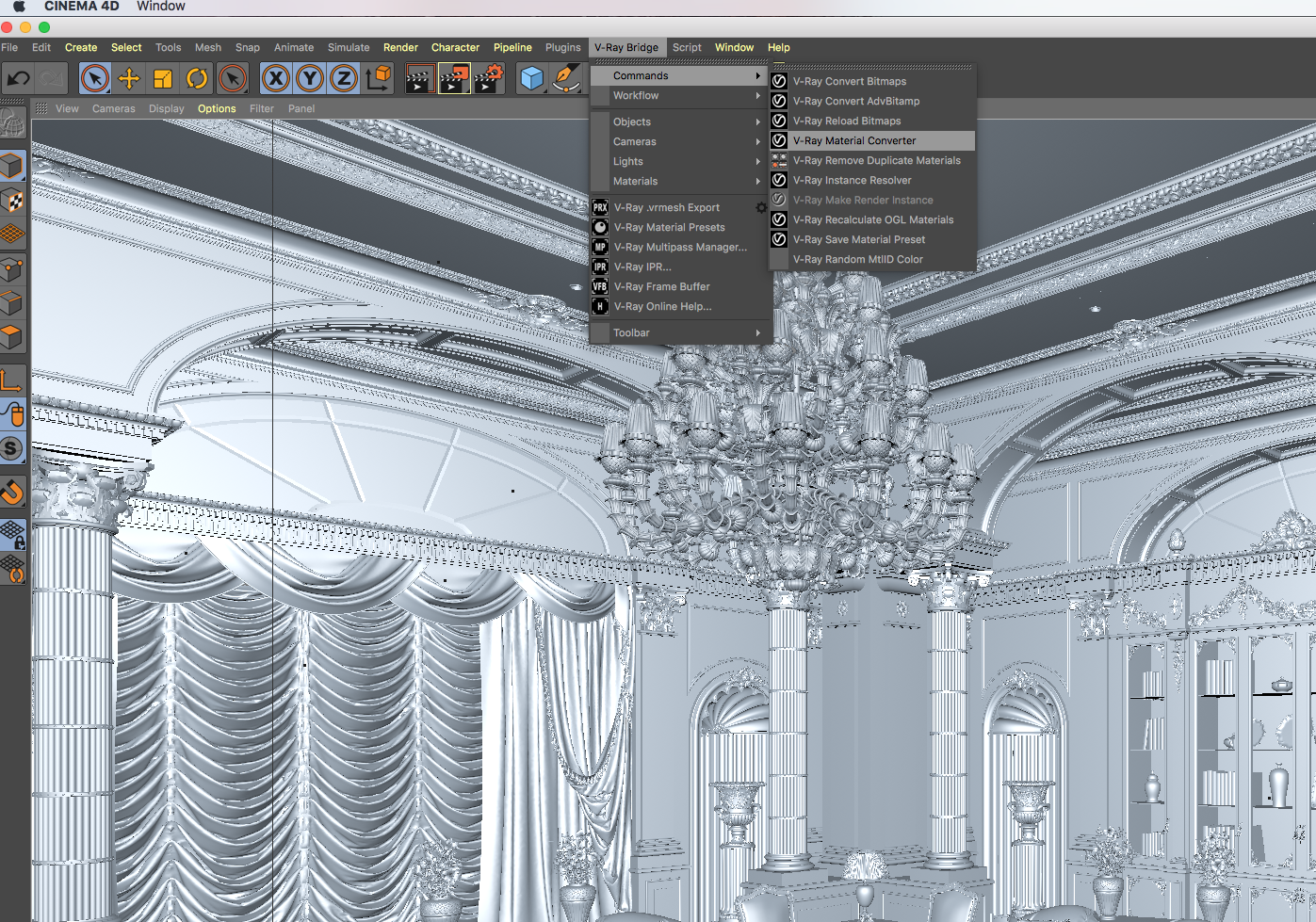The width and height of the screenshot is (1316, 922).
Task: Open Edit Render Settings icon
Action: coord(488,78)
